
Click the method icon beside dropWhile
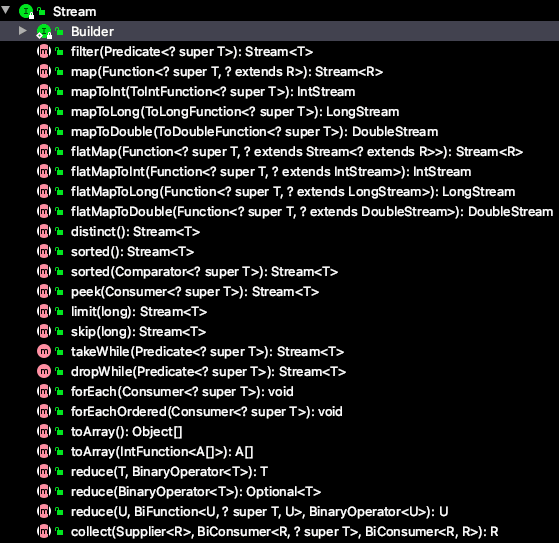[44, 372]
